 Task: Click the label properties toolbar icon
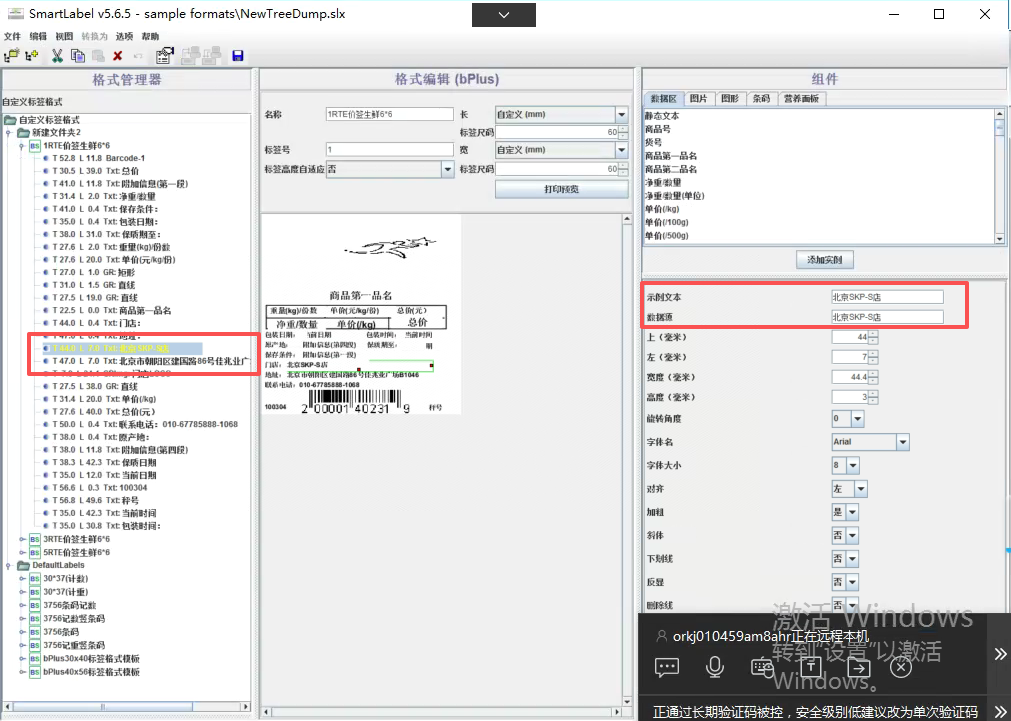[x=164, y=56]
